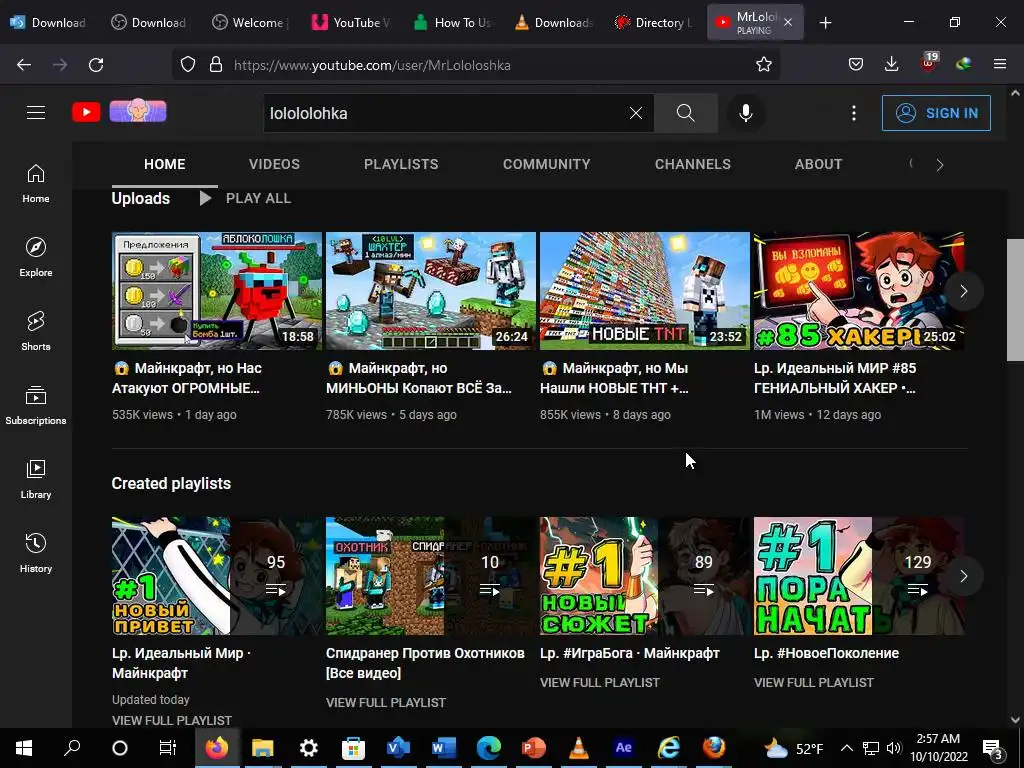Open the uBlock extension icon showing 19
1024x768 pixels.
[x=929, y=63]
